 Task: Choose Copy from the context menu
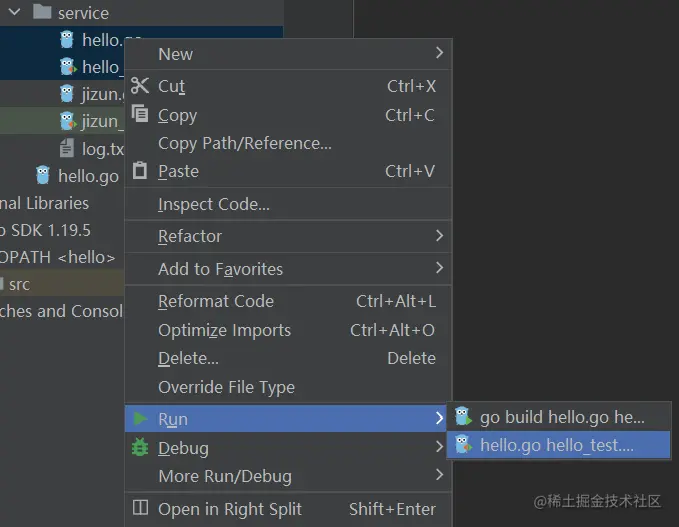tap(288, 115)
